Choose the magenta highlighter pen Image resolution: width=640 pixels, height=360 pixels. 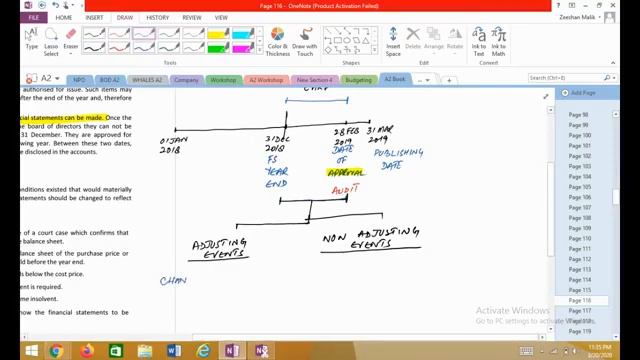(243, 48)
